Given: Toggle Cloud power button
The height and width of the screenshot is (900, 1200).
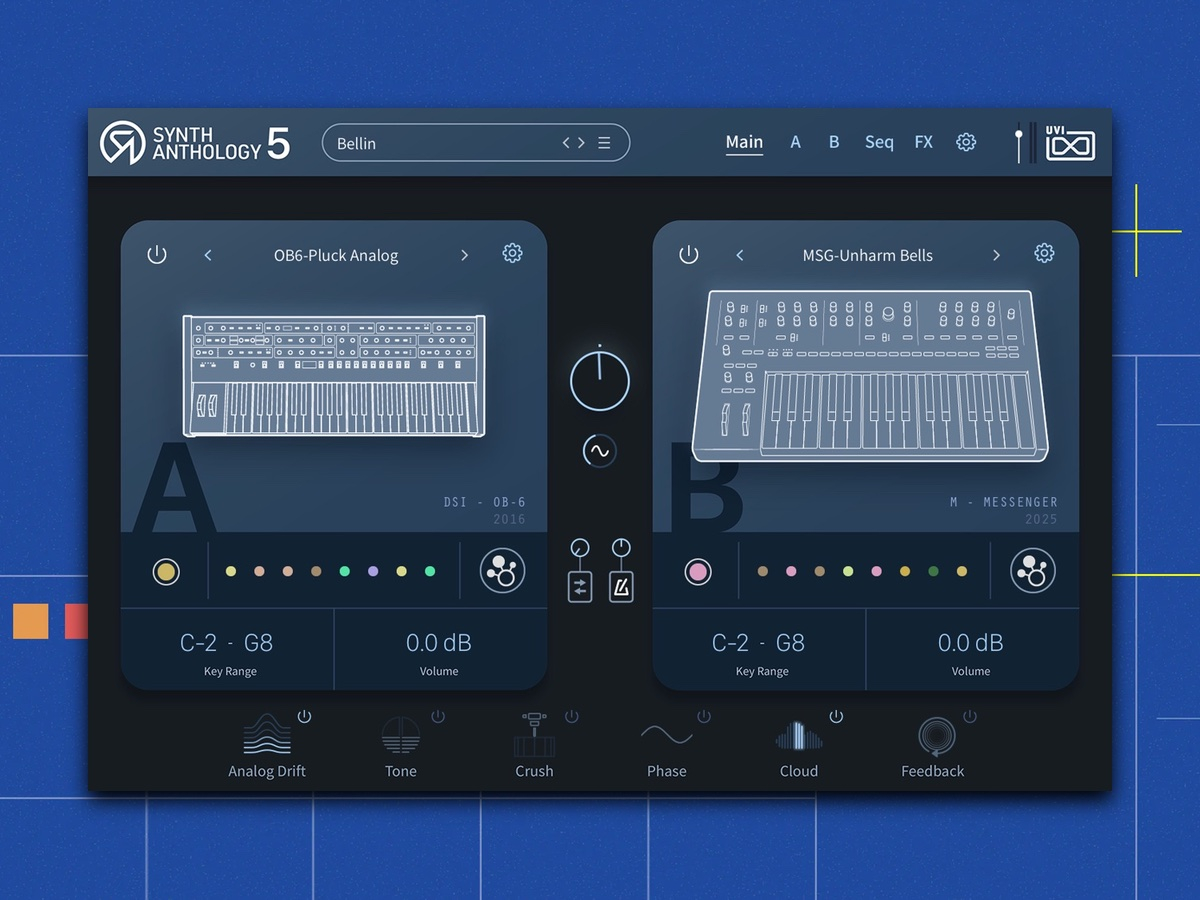Looking at the screenshot, I should pos(836,716).
